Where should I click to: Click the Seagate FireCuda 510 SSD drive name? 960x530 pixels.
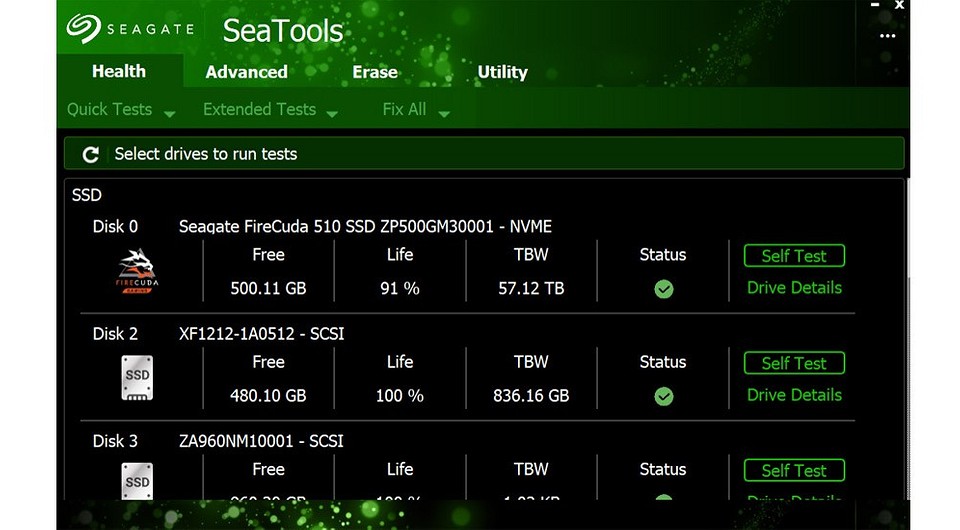365,227
